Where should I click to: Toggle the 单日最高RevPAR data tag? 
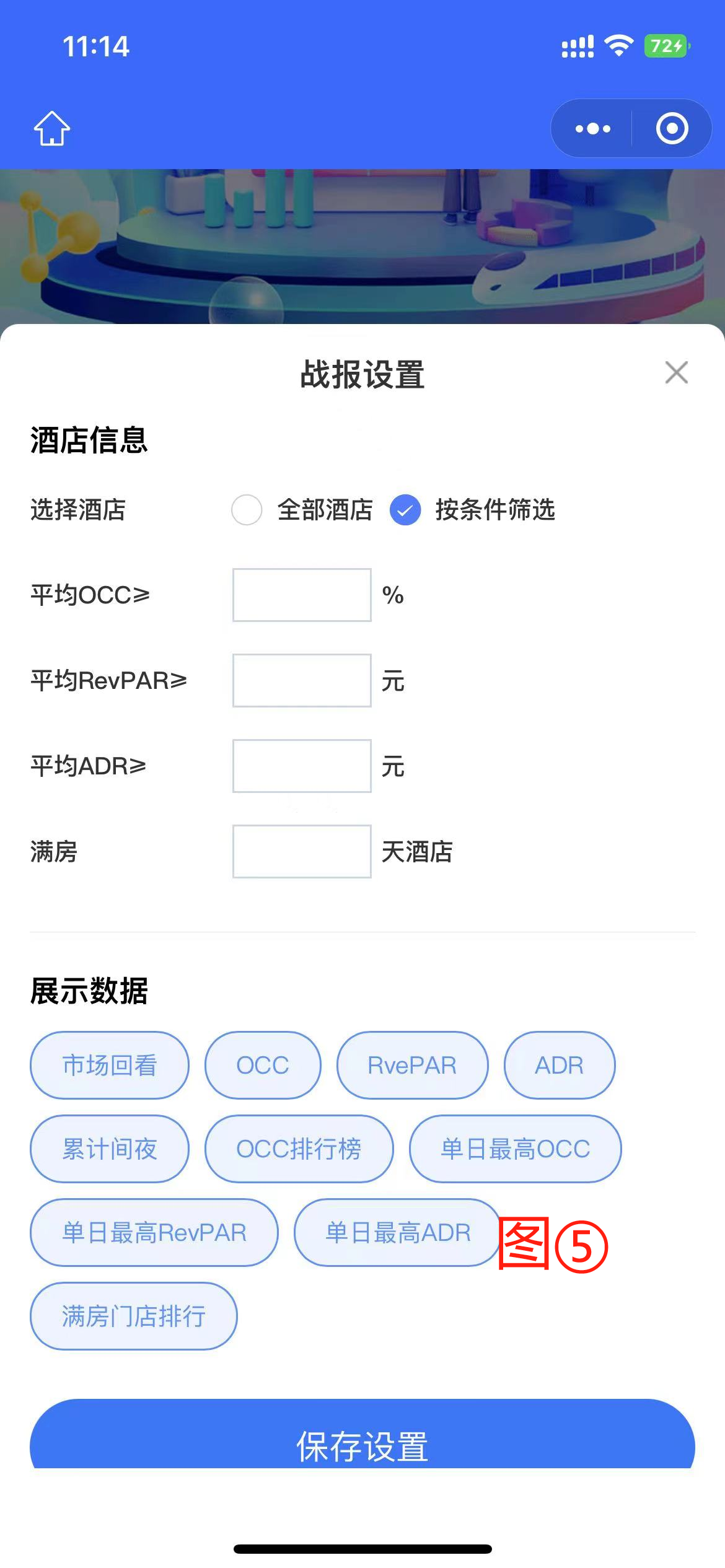coord(154,1232)
